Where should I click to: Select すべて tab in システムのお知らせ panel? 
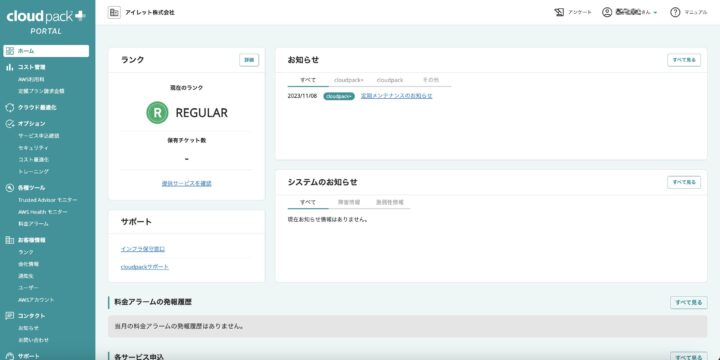tap(308, 202)
